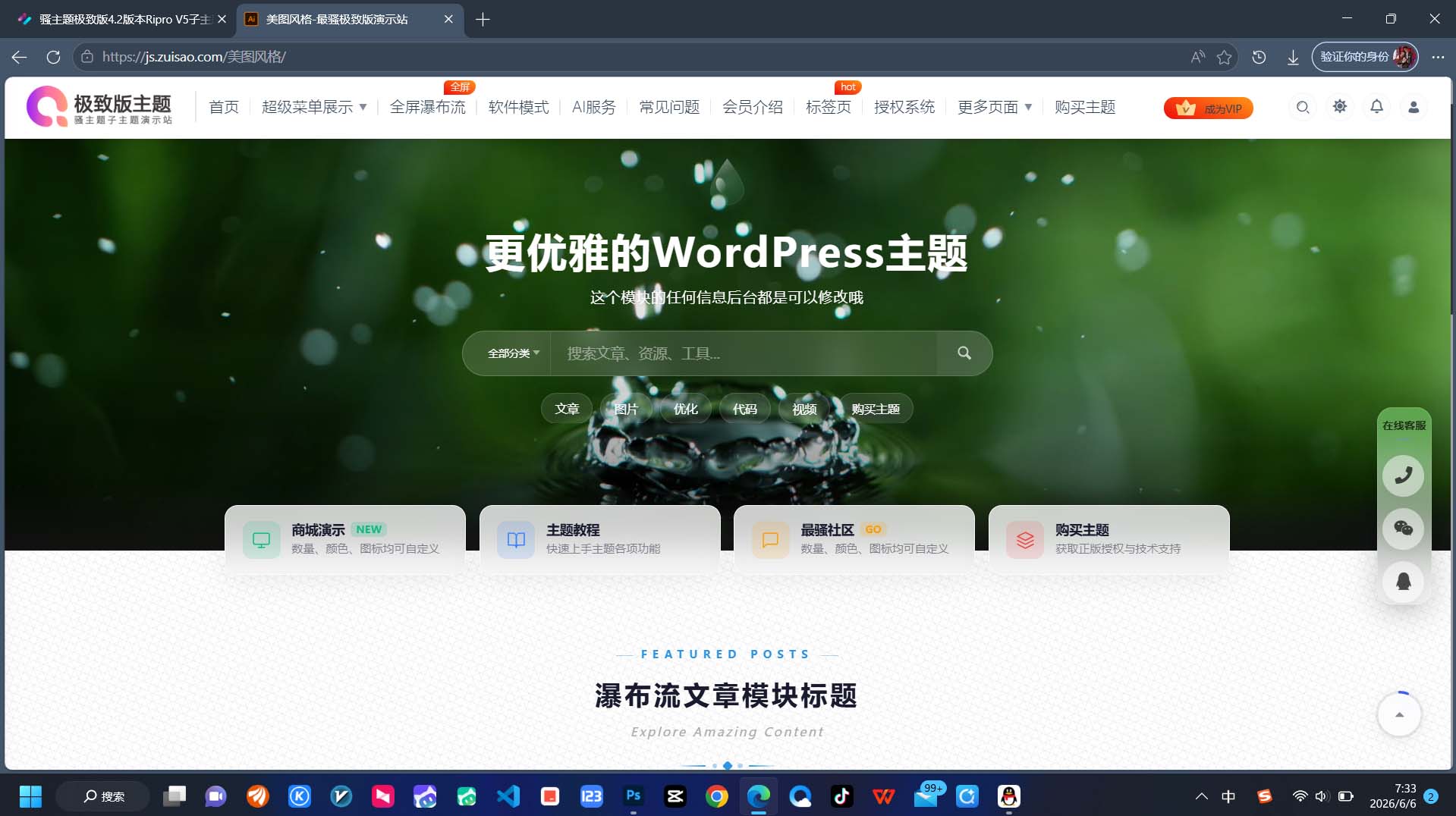Open a new browser tab
The image size is (1456, 816).
pos(483,20)
